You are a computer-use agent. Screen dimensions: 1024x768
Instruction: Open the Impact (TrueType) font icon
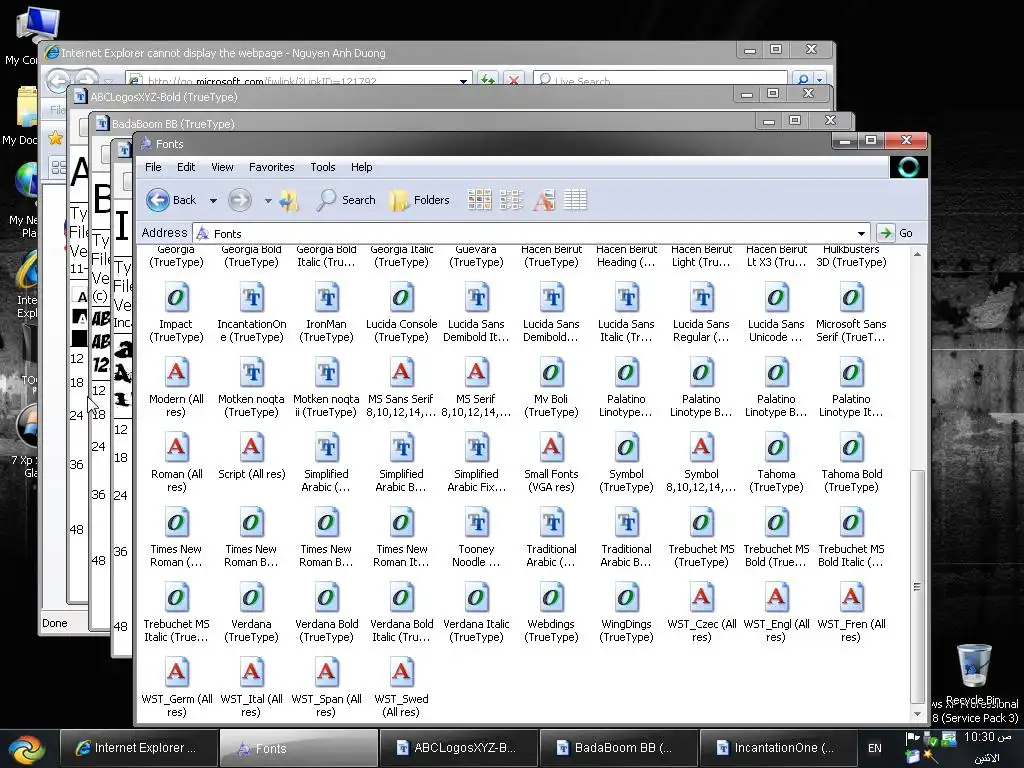[176, 298]
